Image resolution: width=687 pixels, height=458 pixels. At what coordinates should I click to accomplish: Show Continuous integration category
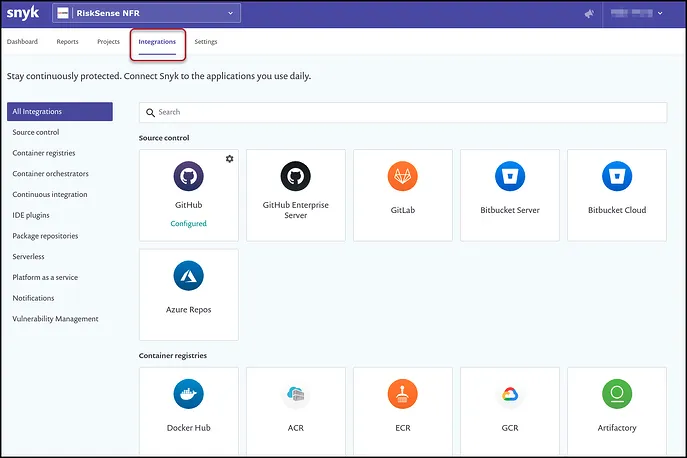click(50, 194)
